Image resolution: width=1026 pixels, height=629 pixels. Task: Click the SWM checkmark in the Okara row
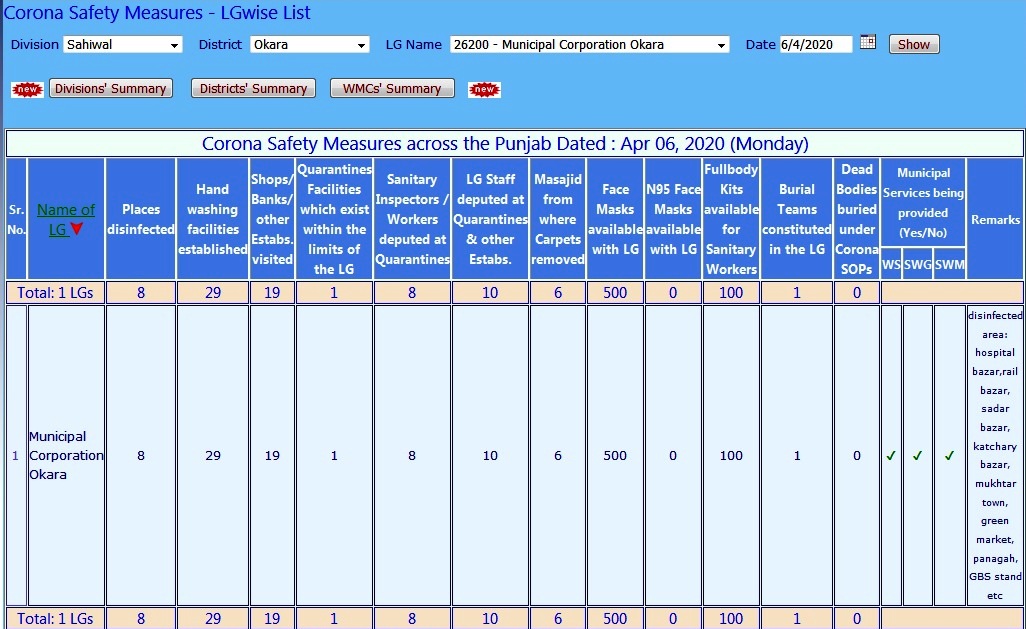(949, 456)
